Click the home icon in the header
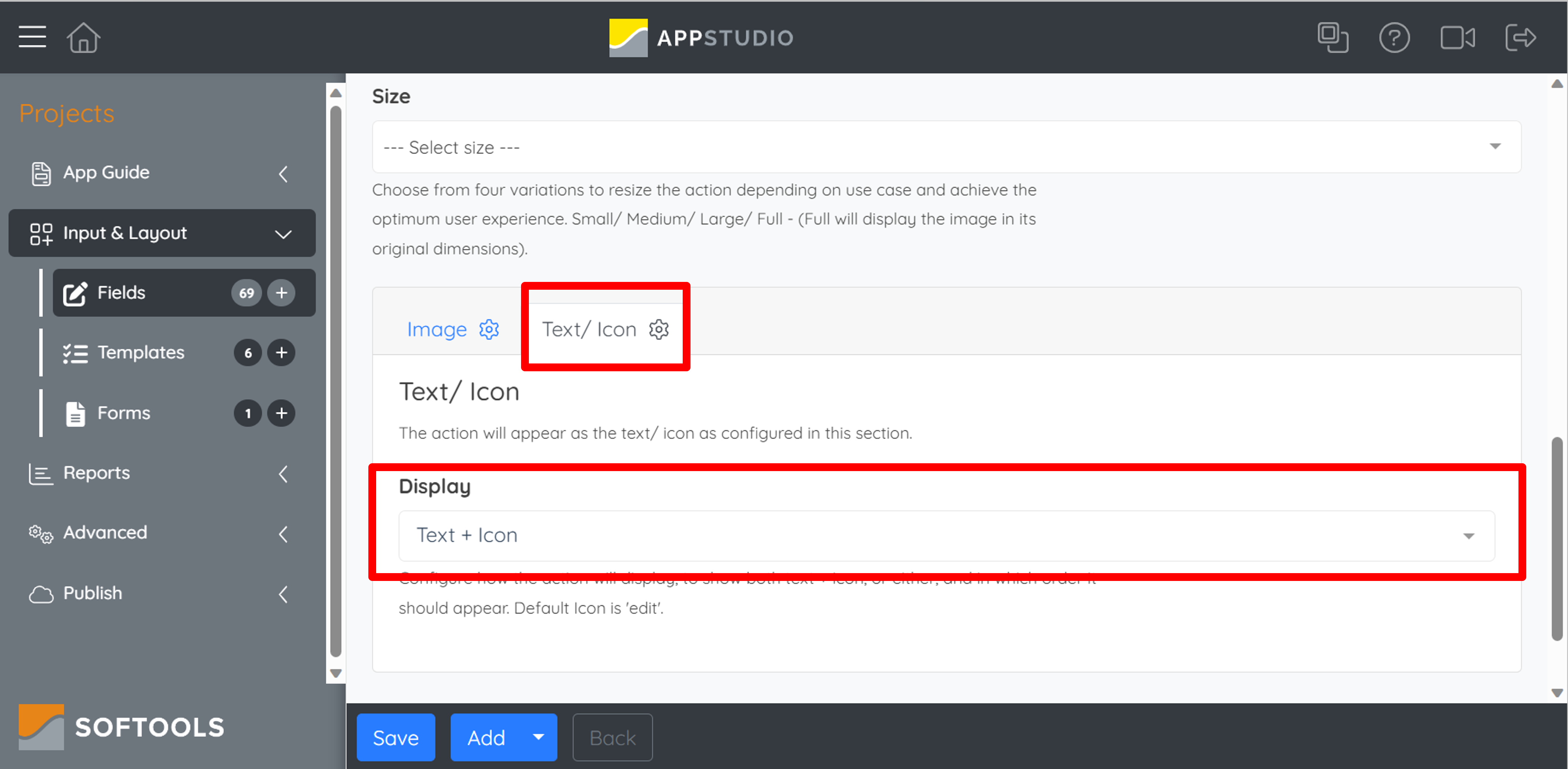Image resolution: width=1568 pixels, height=769 pixels. [x=83, y=37]
